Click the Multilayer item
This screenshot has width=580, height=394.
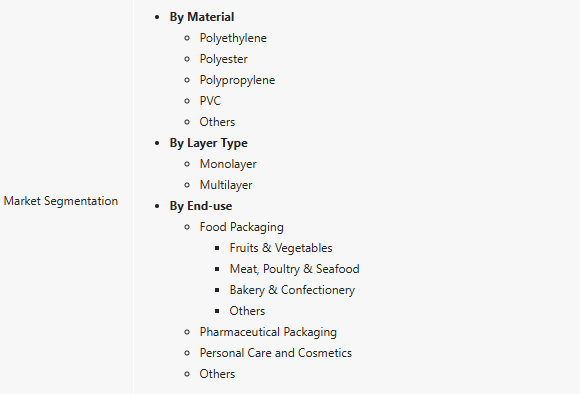click(226, 185)
